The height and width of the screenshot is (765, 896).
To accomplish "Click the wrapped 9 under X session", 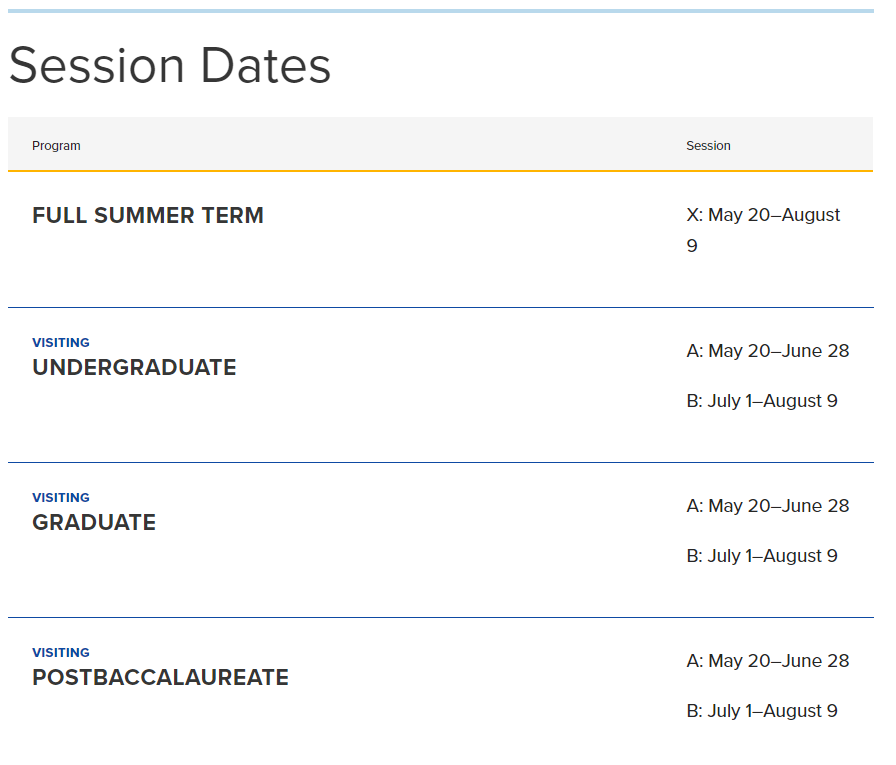I will click(692, 246).
